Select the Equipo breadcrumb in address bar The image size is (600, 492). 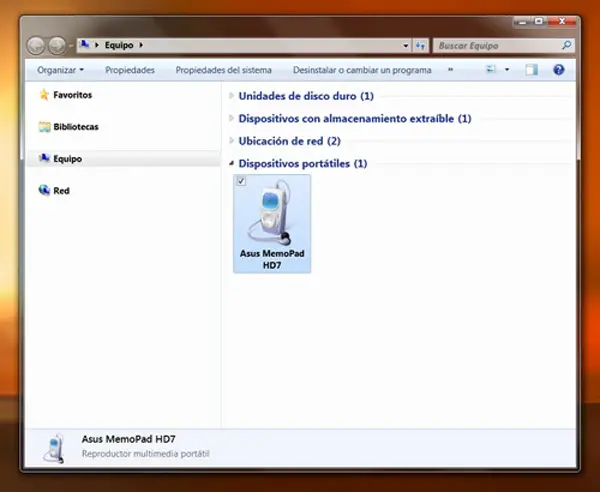click(119, 45)
